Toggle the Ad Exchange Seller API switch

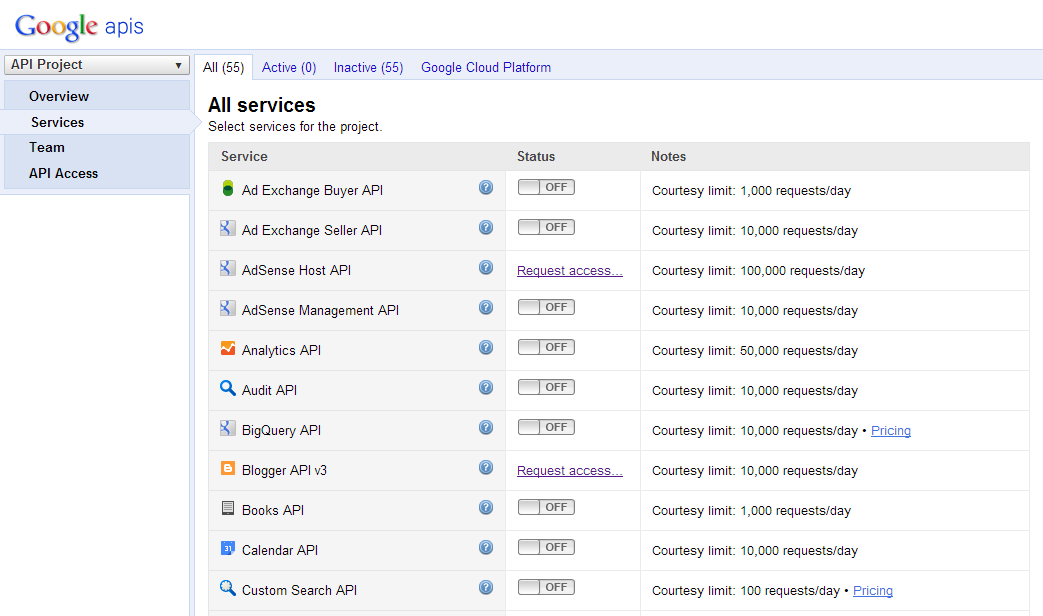point(545,227)
